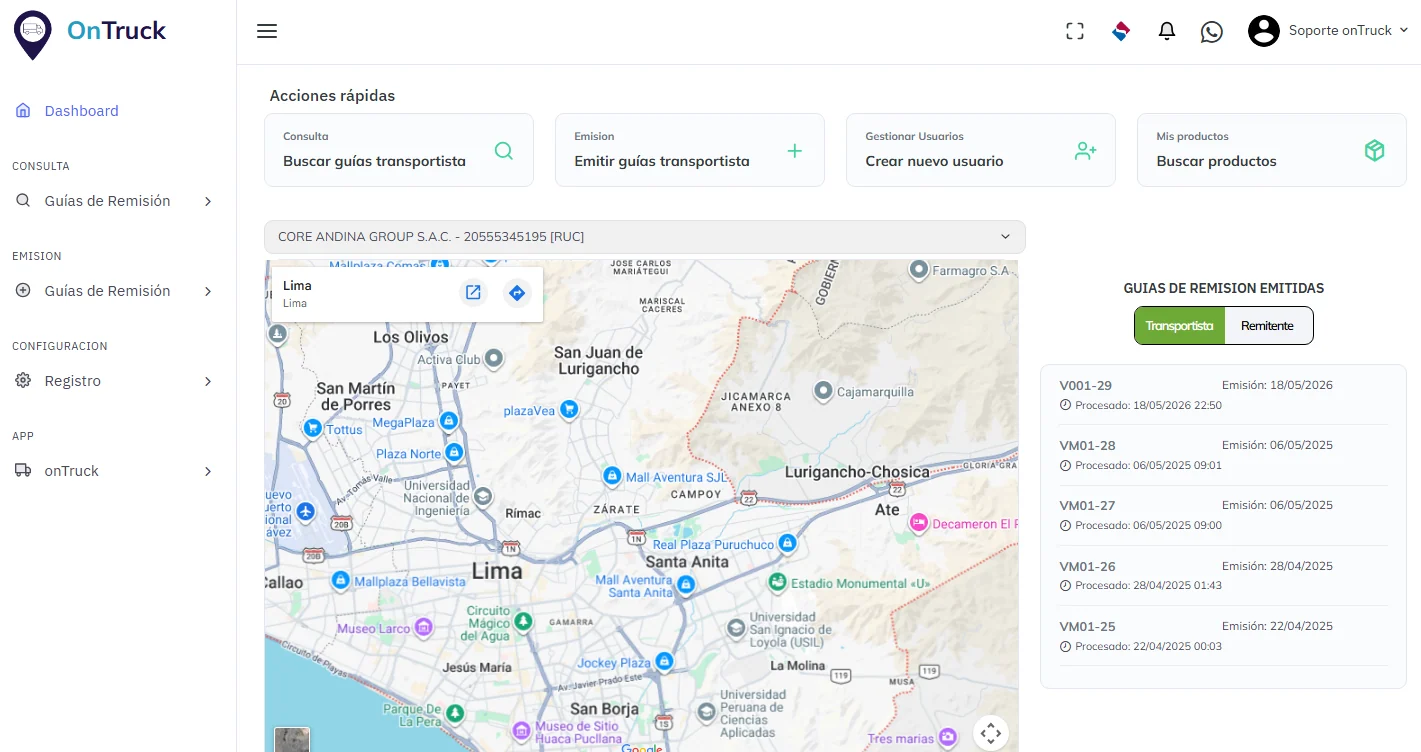1421x752 pixels.
Task: Click the plus icon in Emision card
Action: (795, 151)
